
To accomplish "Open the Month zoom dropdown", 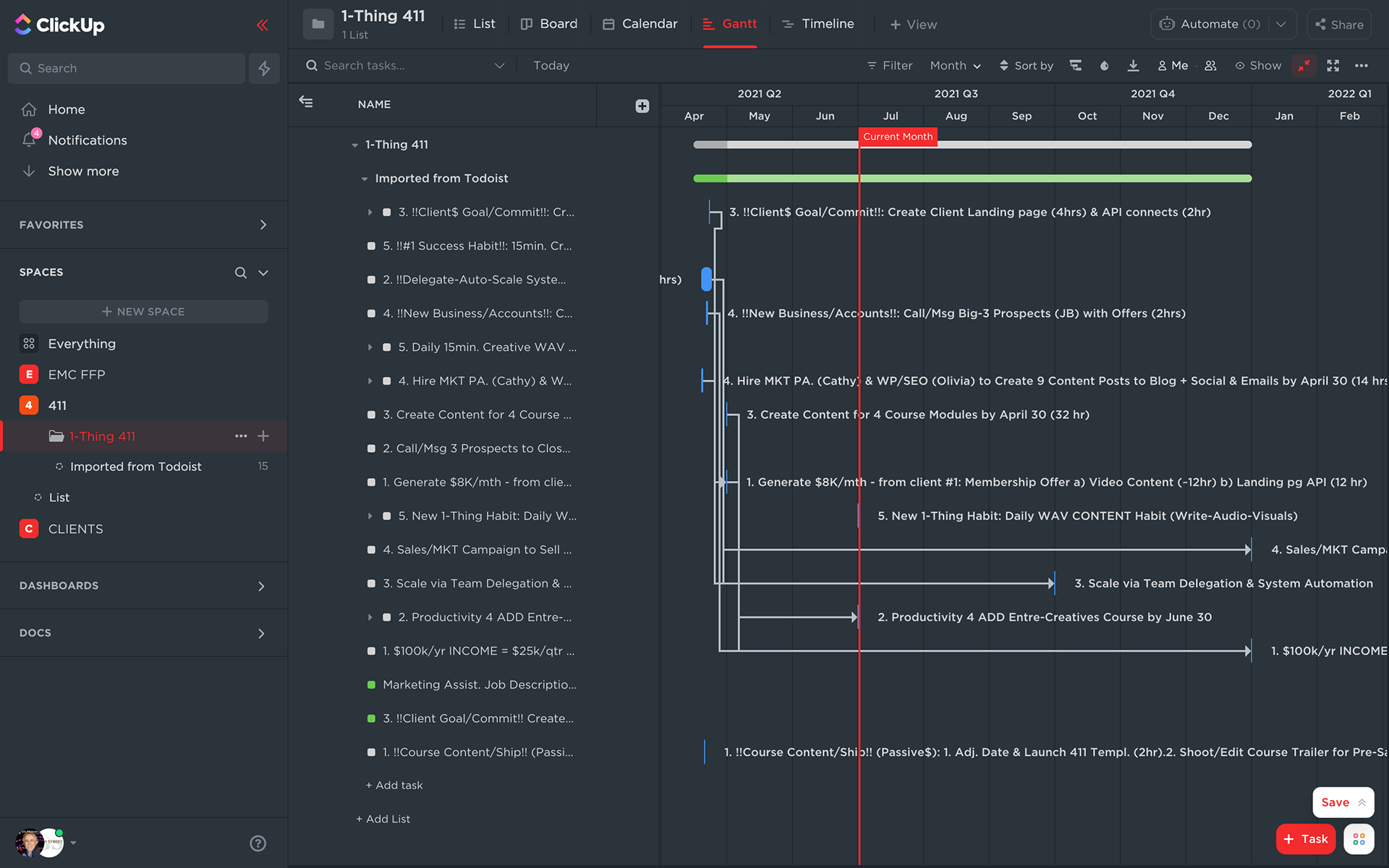I will pyautogui.click(x=955, y=66).
